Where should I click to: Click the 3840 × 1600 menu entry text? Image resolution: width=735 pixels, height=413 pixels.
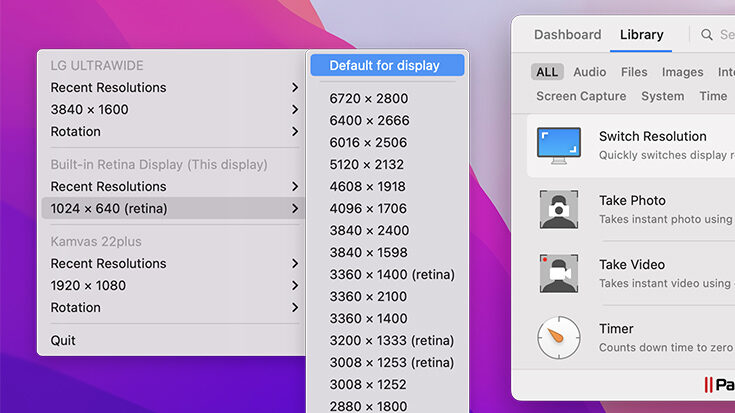(90, 110)
